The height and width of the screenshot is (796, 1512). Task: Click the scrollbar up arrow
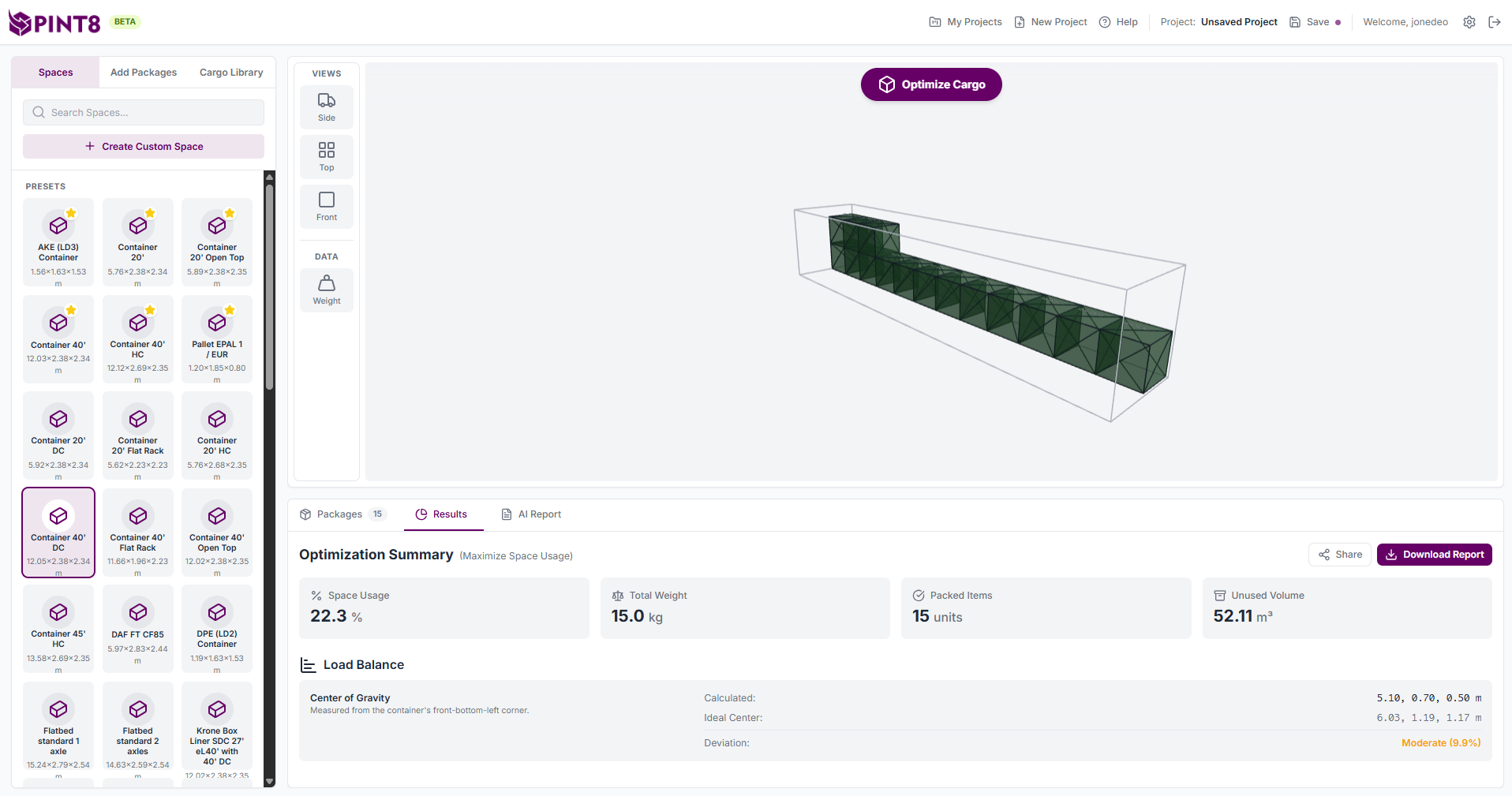pos(270,177)
